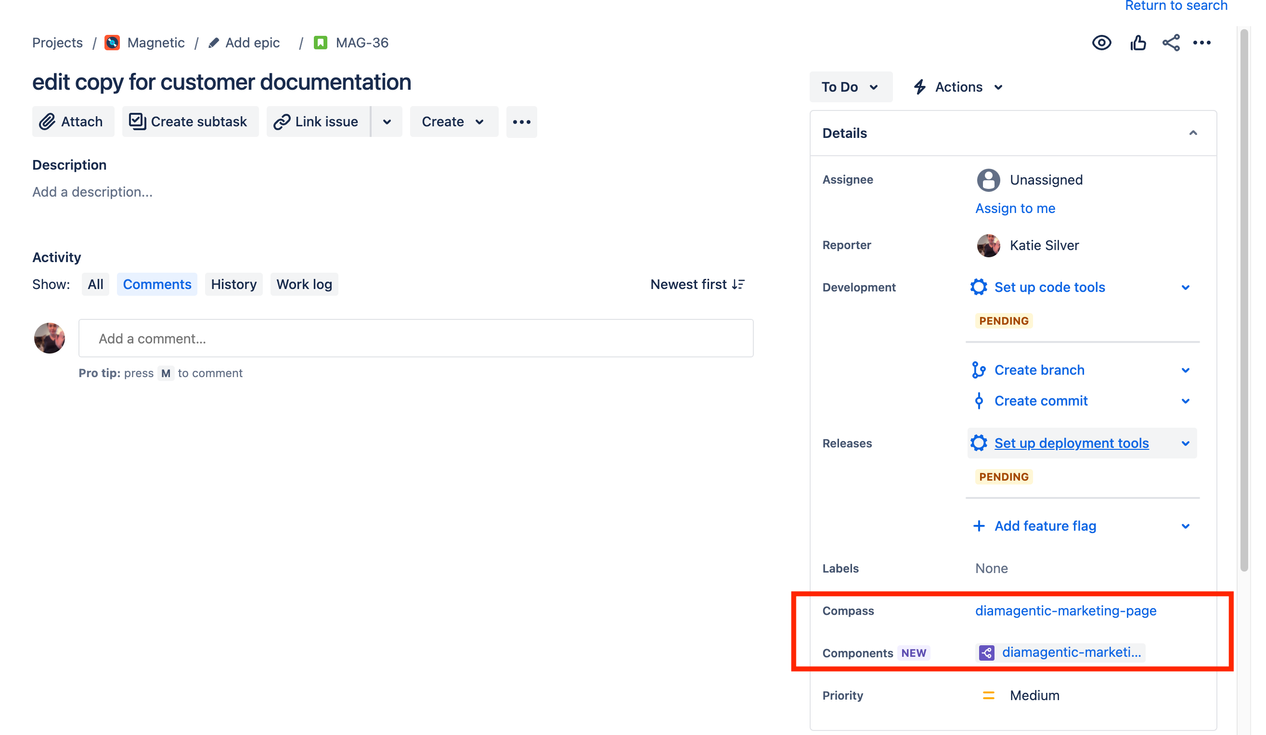Open the top-right more actions ellipsis

1202,43
